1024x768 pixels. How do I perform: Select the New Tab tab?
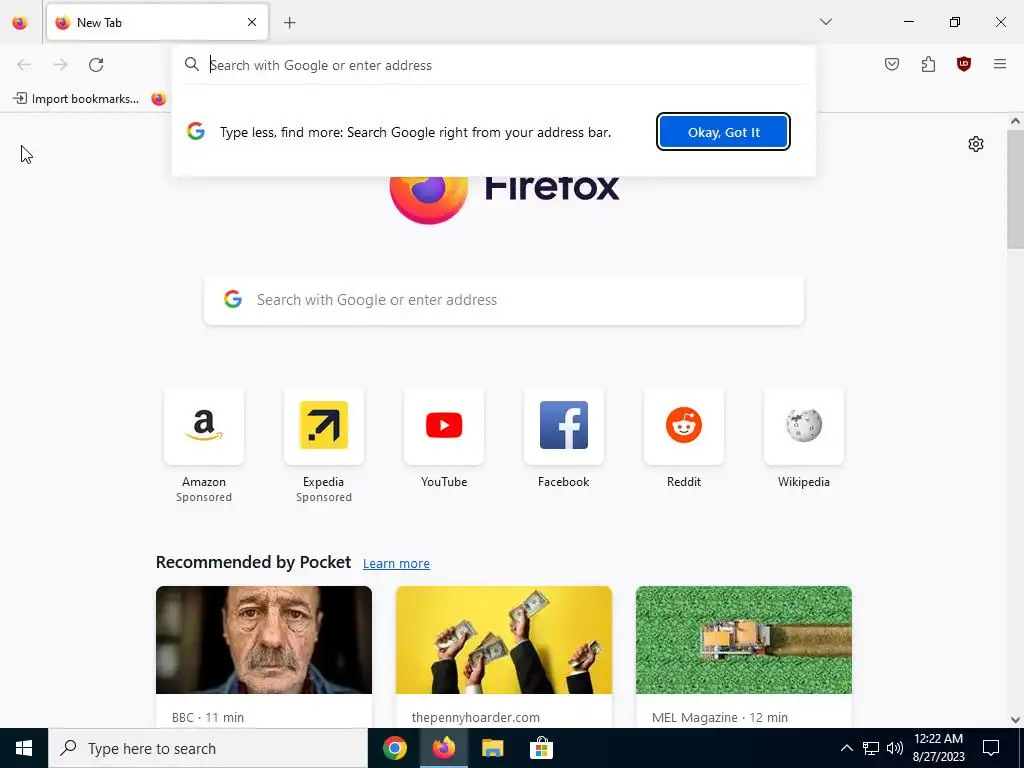click(x=157, y=23)
